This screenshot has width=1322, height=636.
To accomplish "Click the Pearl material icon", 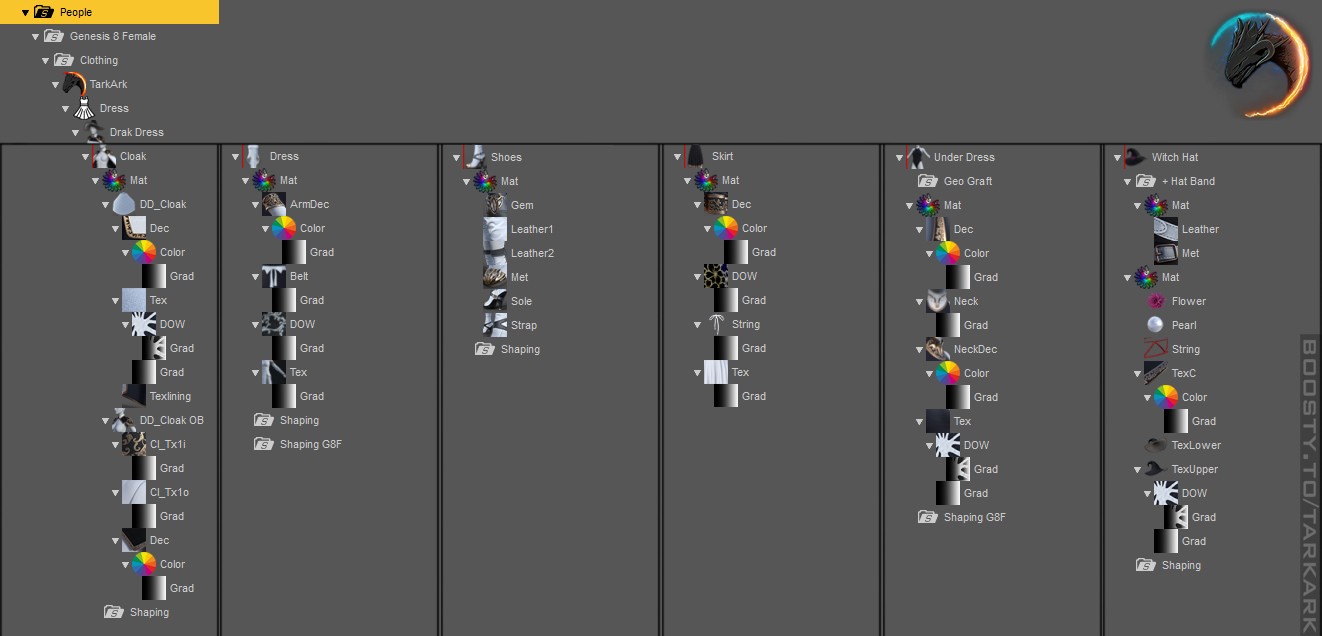I will click(x=1155, y=325).
